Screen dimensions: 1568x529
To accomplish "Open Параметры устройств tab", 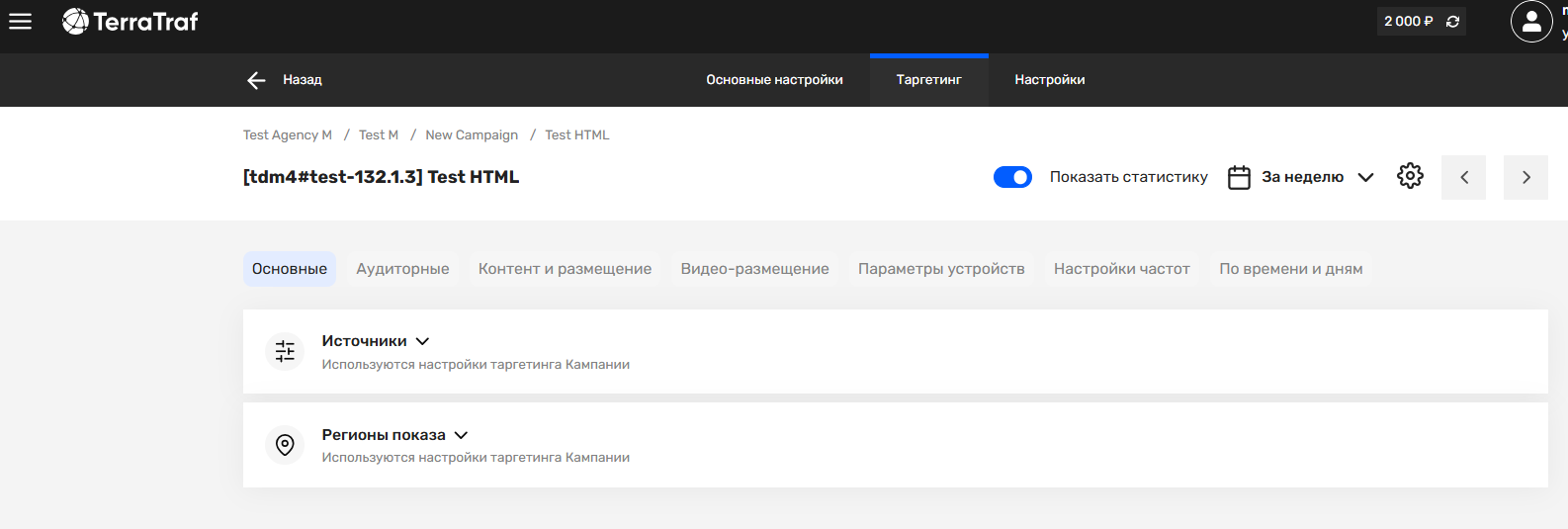I will (x=941, y=269).
